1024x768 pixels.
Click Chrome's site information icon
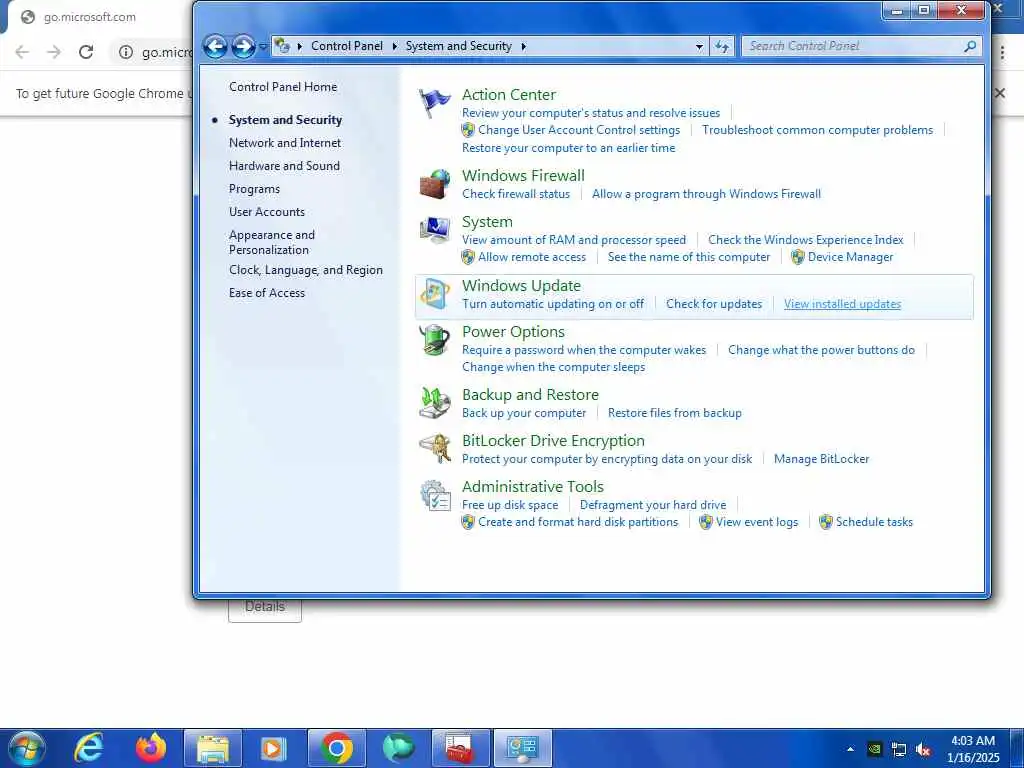pos(125,52)
